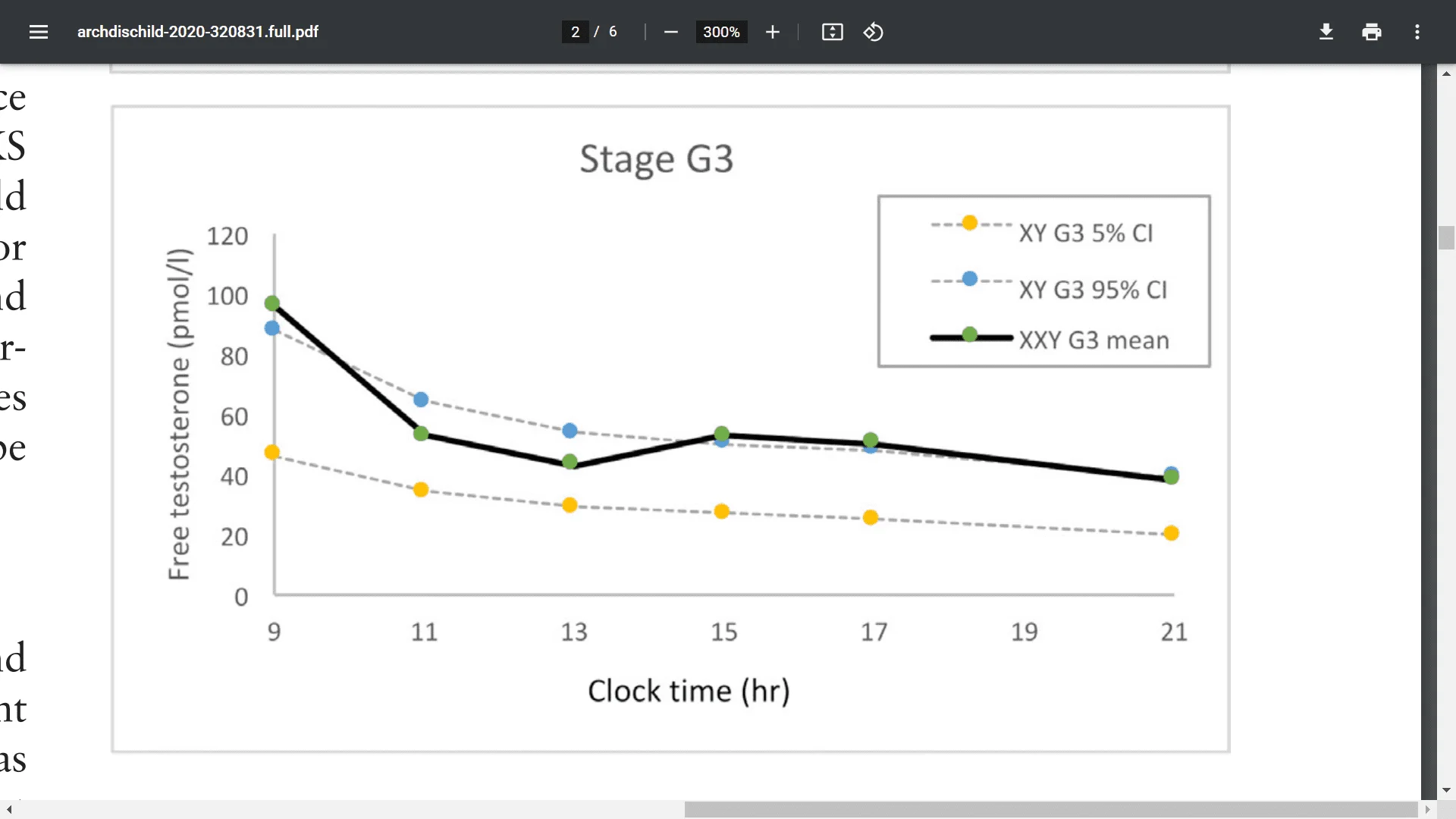Click the scroll right arrow
The image size is (1456, 819).
tap(1427, 810)
